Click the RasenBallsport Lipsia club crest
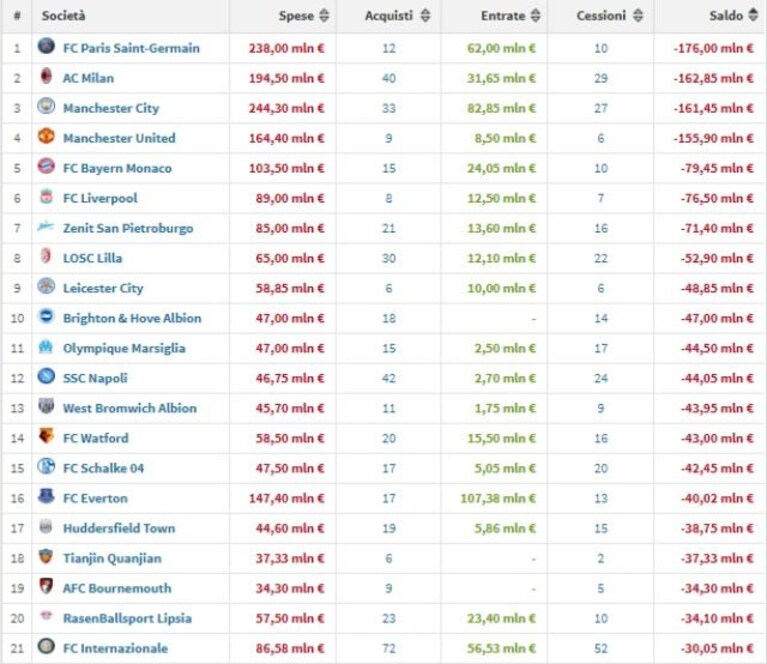This screenshot has height=664, width=767. coord(46,616)
